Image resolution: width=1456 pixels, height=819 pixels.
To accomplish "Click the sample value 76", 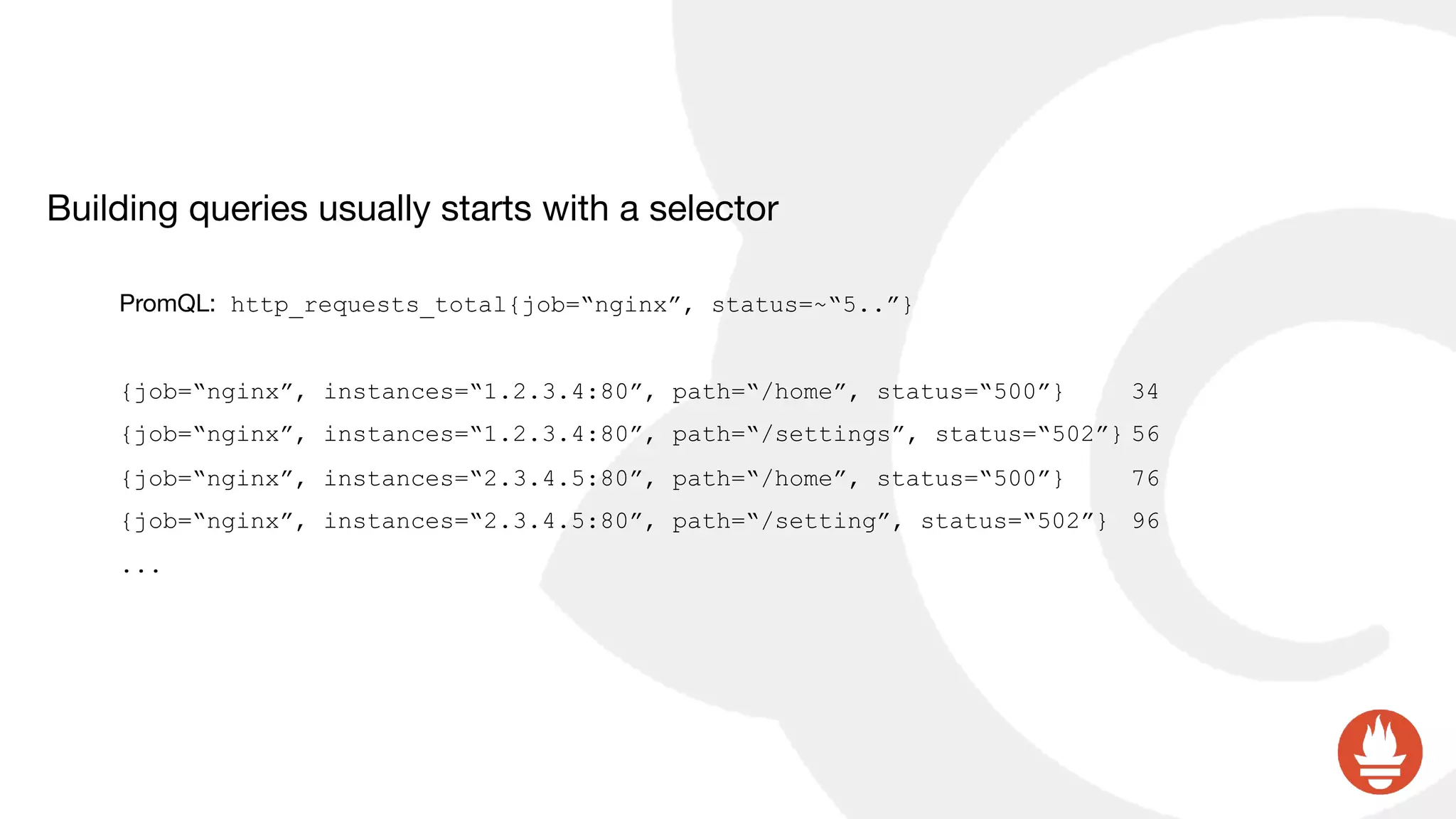I will [x=1145, y=478].
